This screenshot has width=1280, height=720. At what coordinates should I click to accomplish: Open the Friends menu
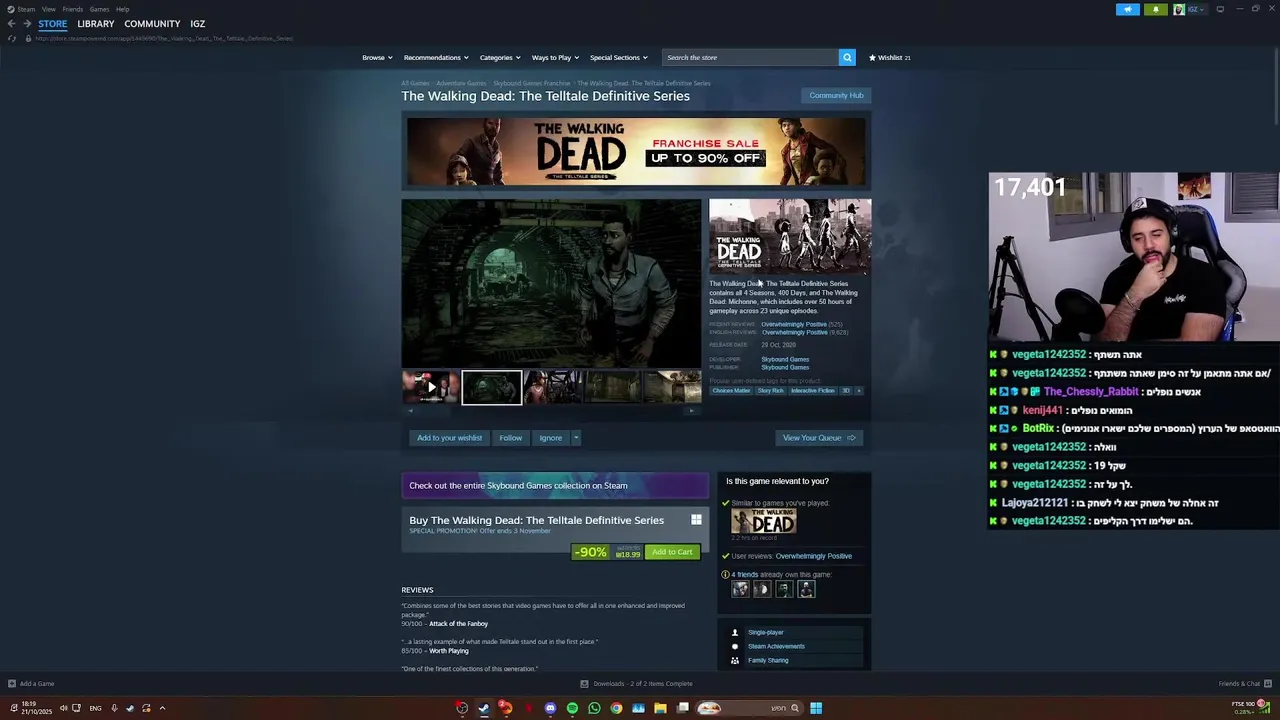point(73,9)
